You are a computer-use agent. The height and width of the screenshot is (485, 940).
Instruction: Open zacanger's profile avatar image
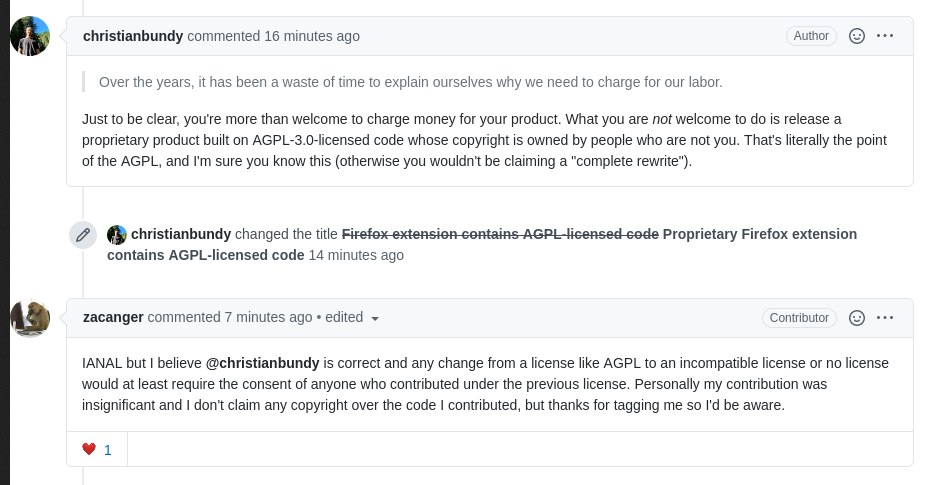click(30, 318)
